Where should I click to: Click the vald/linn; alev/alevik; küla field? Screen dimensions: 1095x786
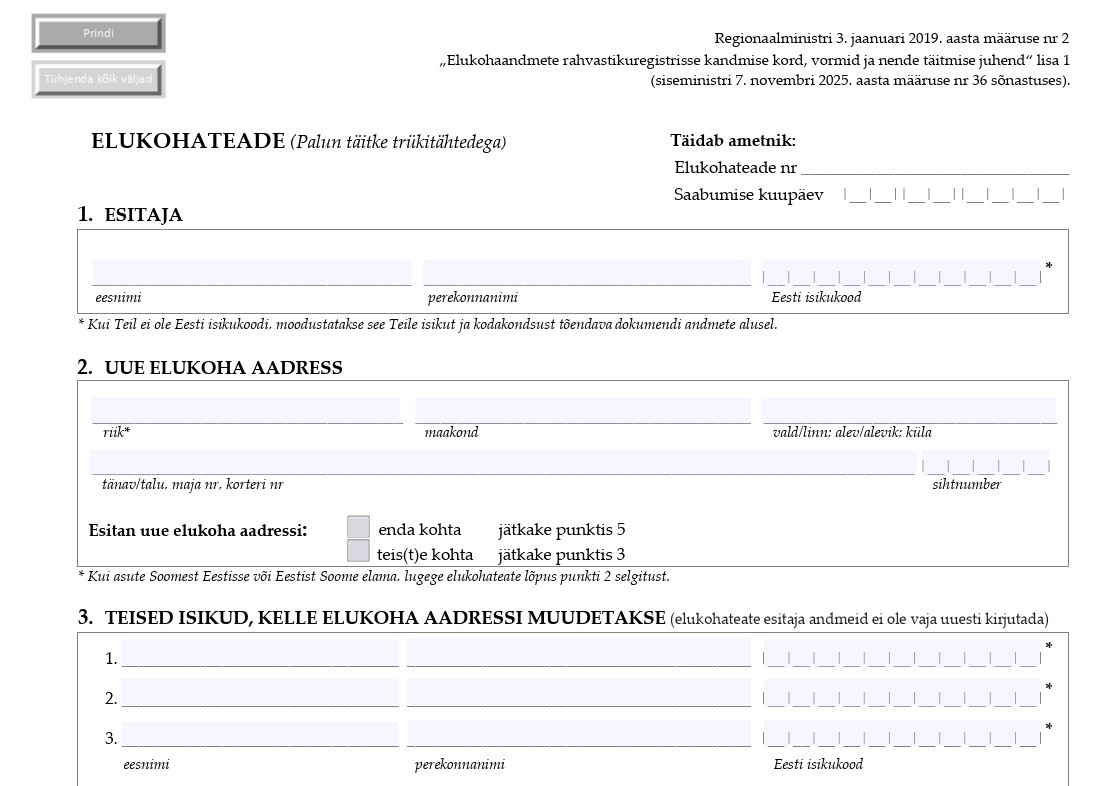click(x=910, y=409)
